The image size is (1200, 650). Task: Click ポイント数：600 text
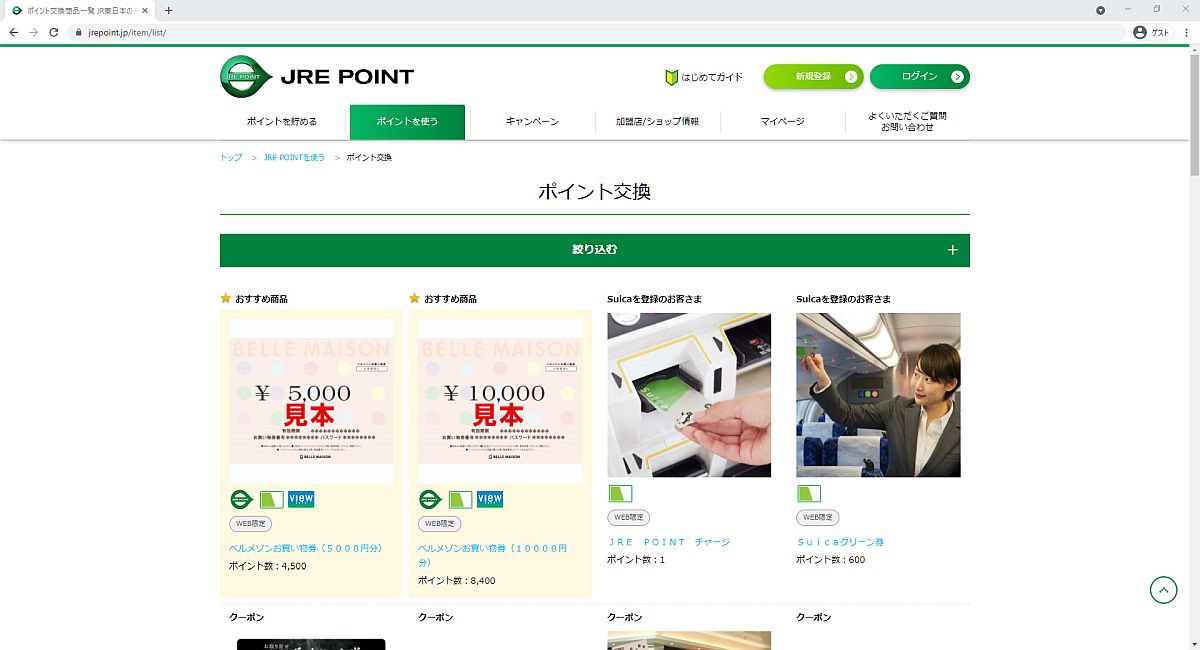point(831,560)
